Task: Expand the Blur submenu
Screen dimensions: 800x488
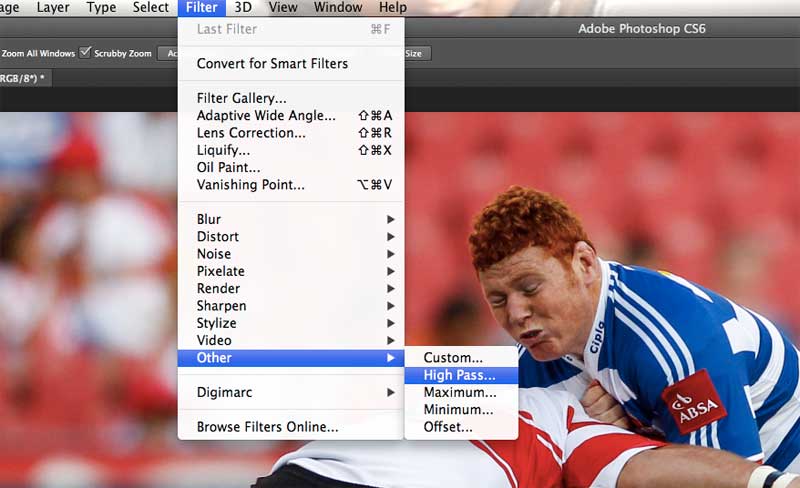Action: (x=291, y=219)
